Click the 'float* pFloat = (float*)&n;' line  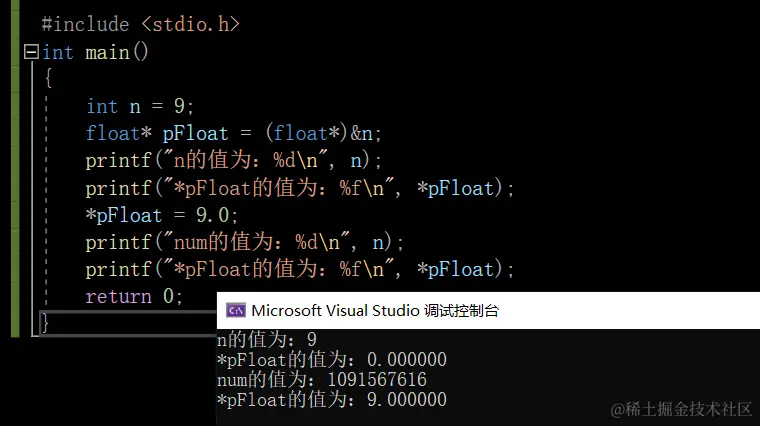234,133
